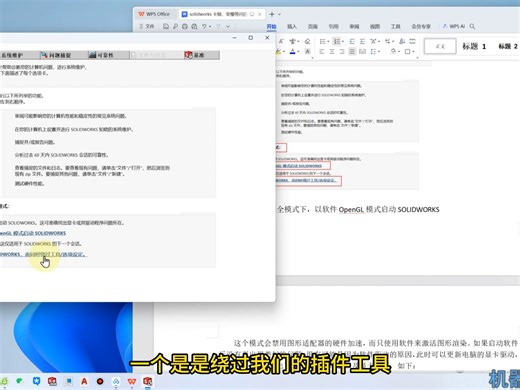This screenshot has width=520, height=390.
Task: Switch to the WPS Office home tab
Action: [154, 14]
